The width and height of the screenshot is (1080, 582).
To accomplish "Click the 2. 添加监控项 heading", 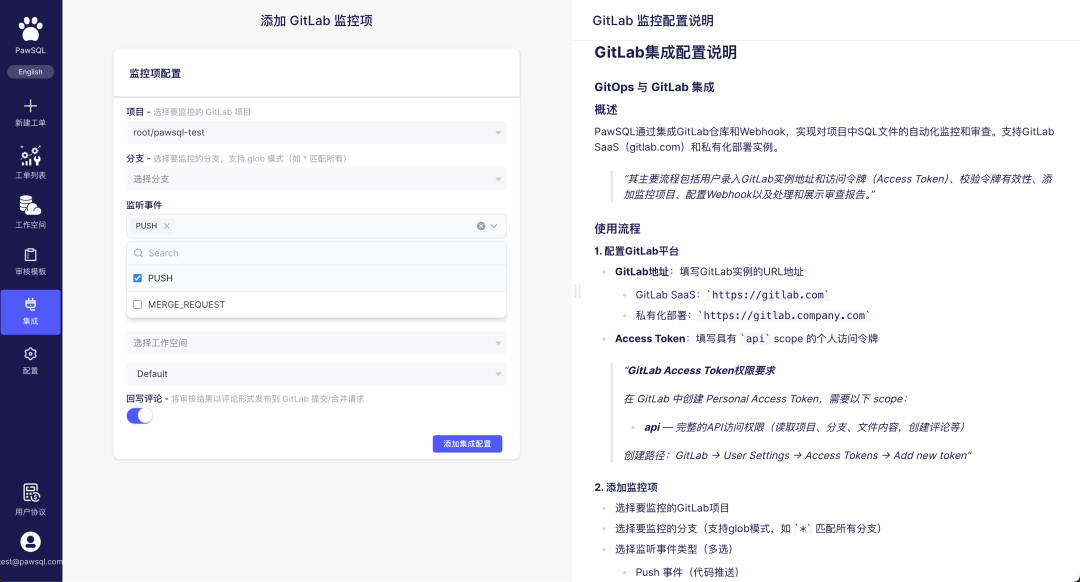I will pyautogui.click(x=626, y=487).
